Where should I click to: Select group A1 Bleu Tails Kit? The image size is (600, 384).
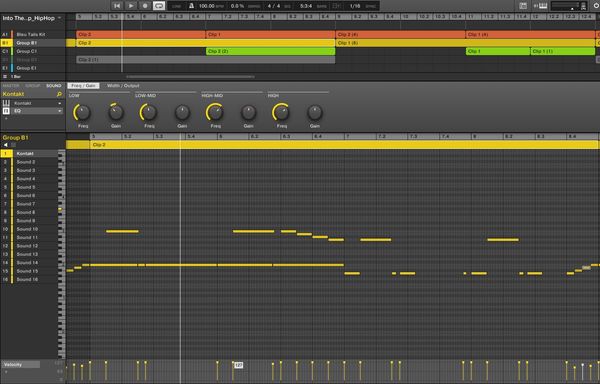(x=33, y=34)
